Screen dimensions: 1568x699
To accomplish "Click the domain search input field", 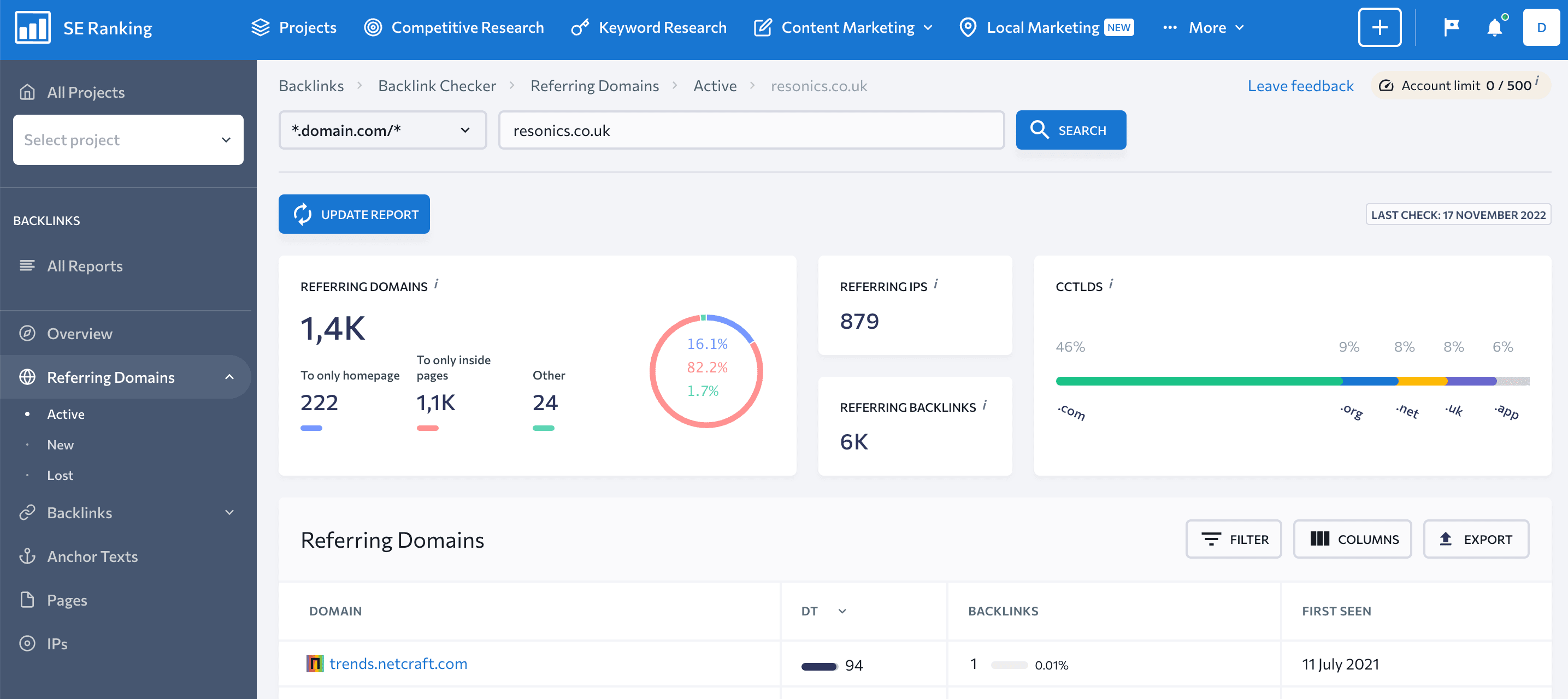I will click(x=751, y=130).
